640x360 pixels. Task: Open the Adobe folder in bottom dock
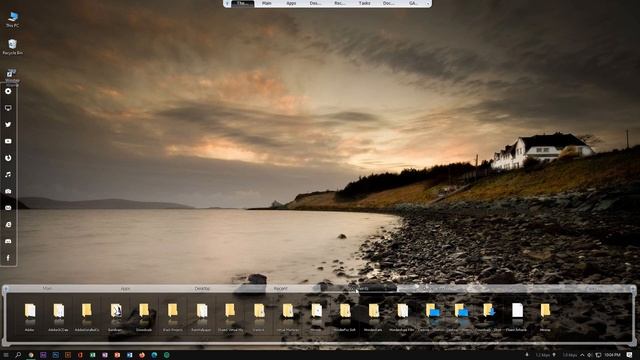(29, 317)
